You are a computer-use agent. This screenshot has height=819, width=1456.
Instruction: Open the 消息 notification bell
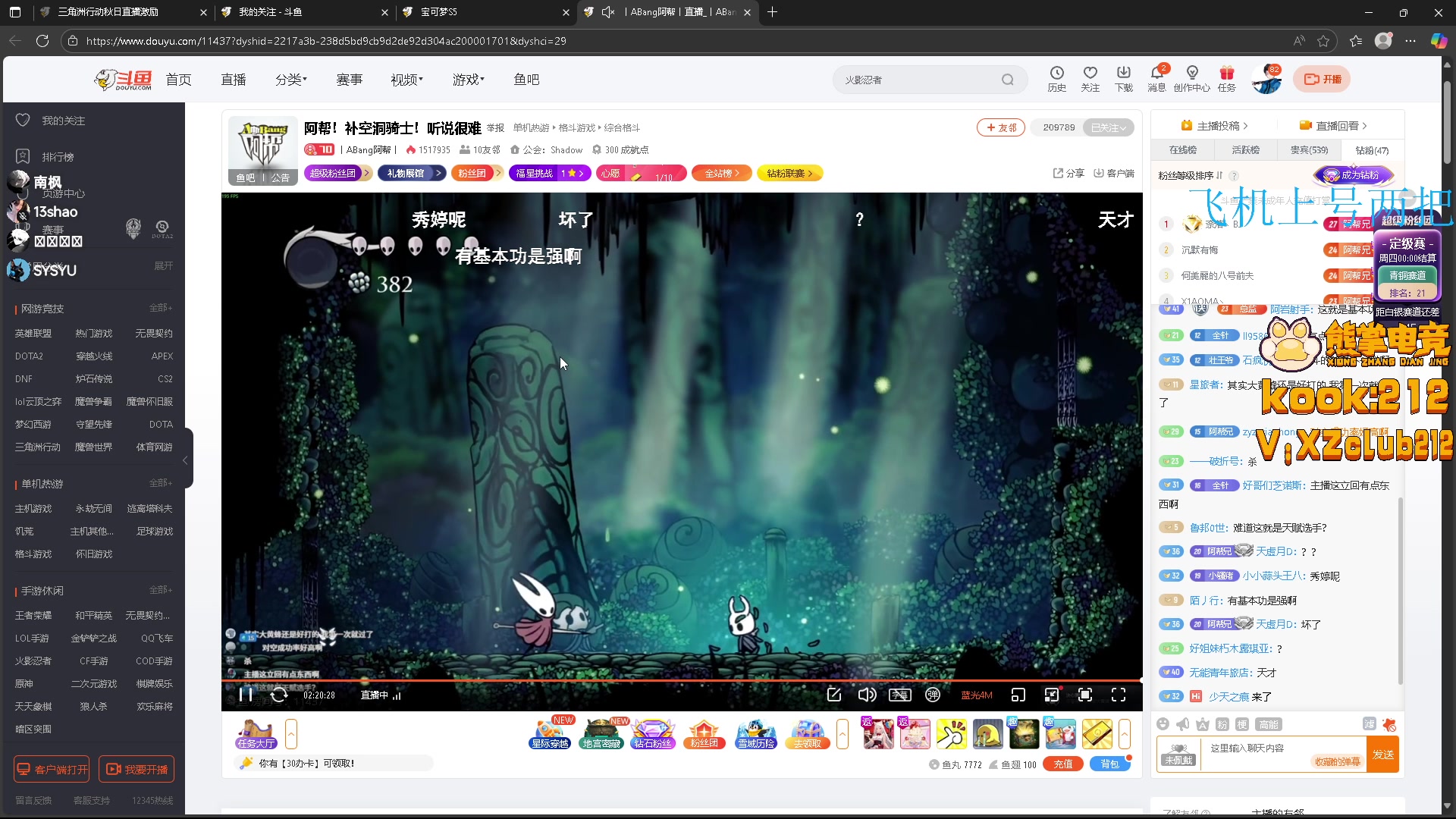pyautogui.click(x=1156, y=79)
